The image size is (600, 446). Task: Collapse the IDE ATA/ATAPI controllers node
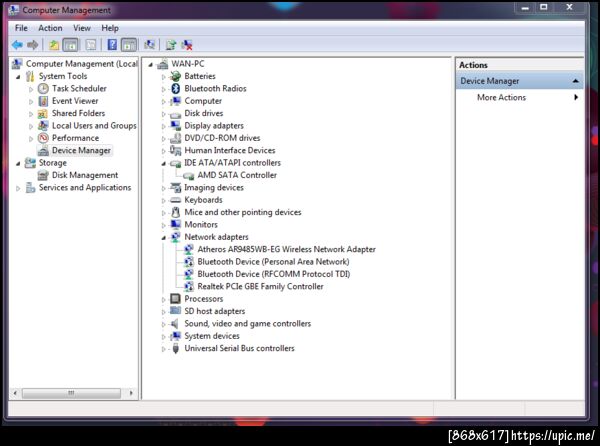coord(163,164)
